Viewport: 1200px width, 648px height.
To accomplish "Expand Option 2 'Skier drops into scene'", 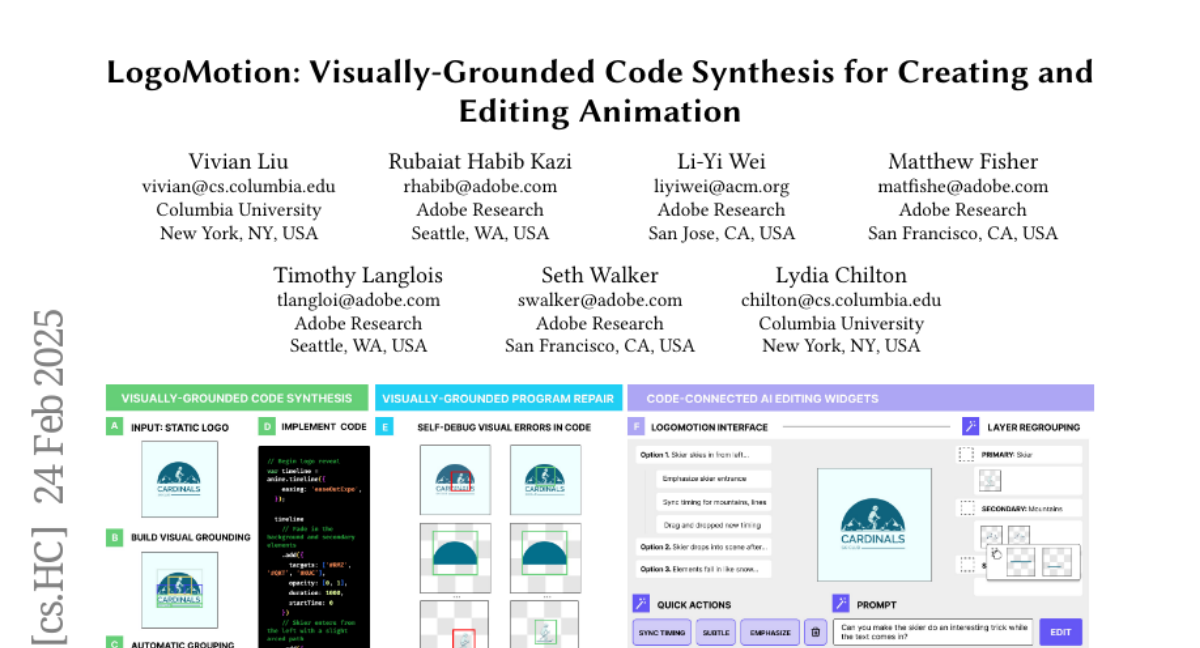I will [x=704, y=547].
